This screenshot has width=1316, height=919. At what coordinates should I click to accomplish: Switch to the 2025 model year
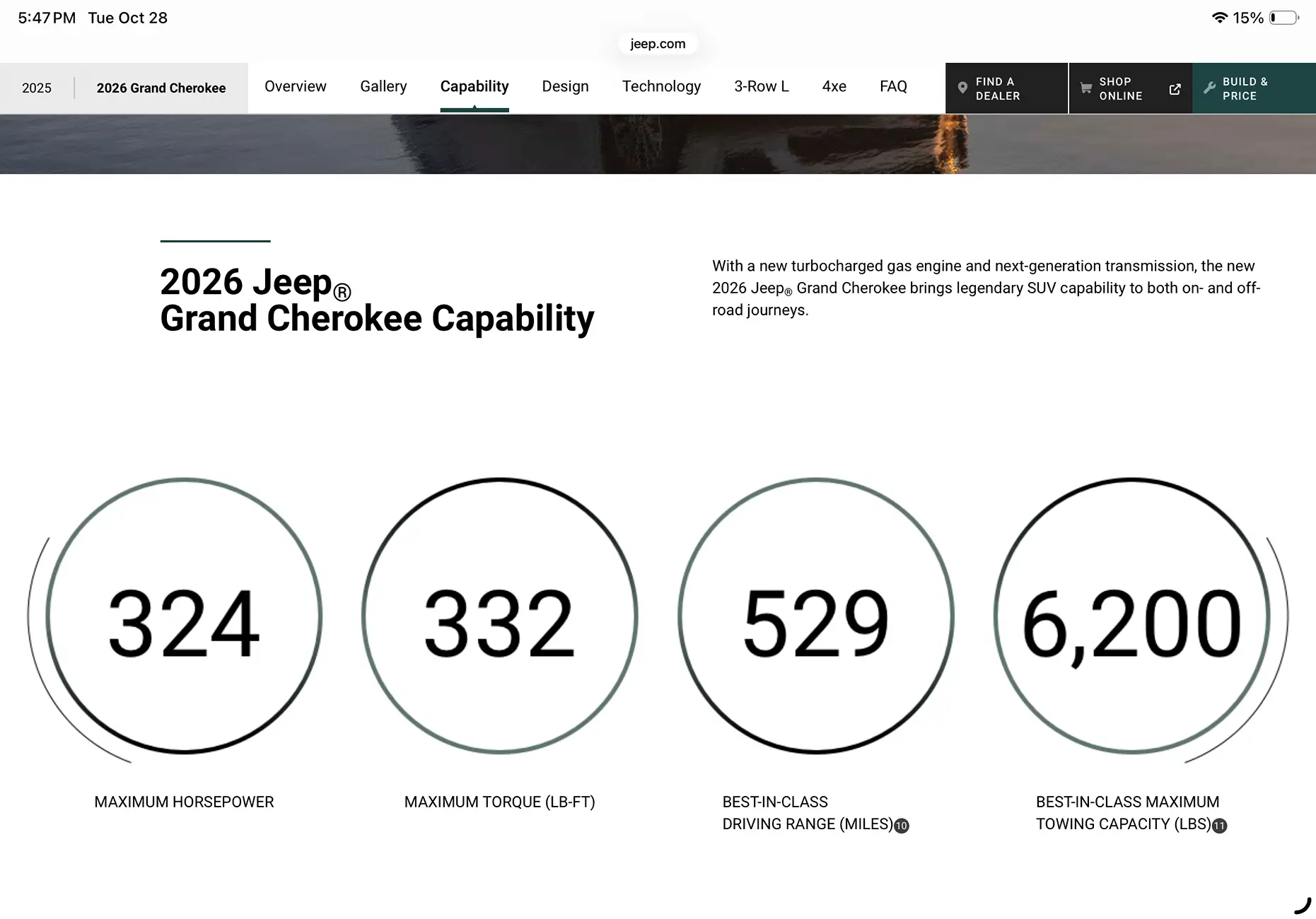(37, 88)
